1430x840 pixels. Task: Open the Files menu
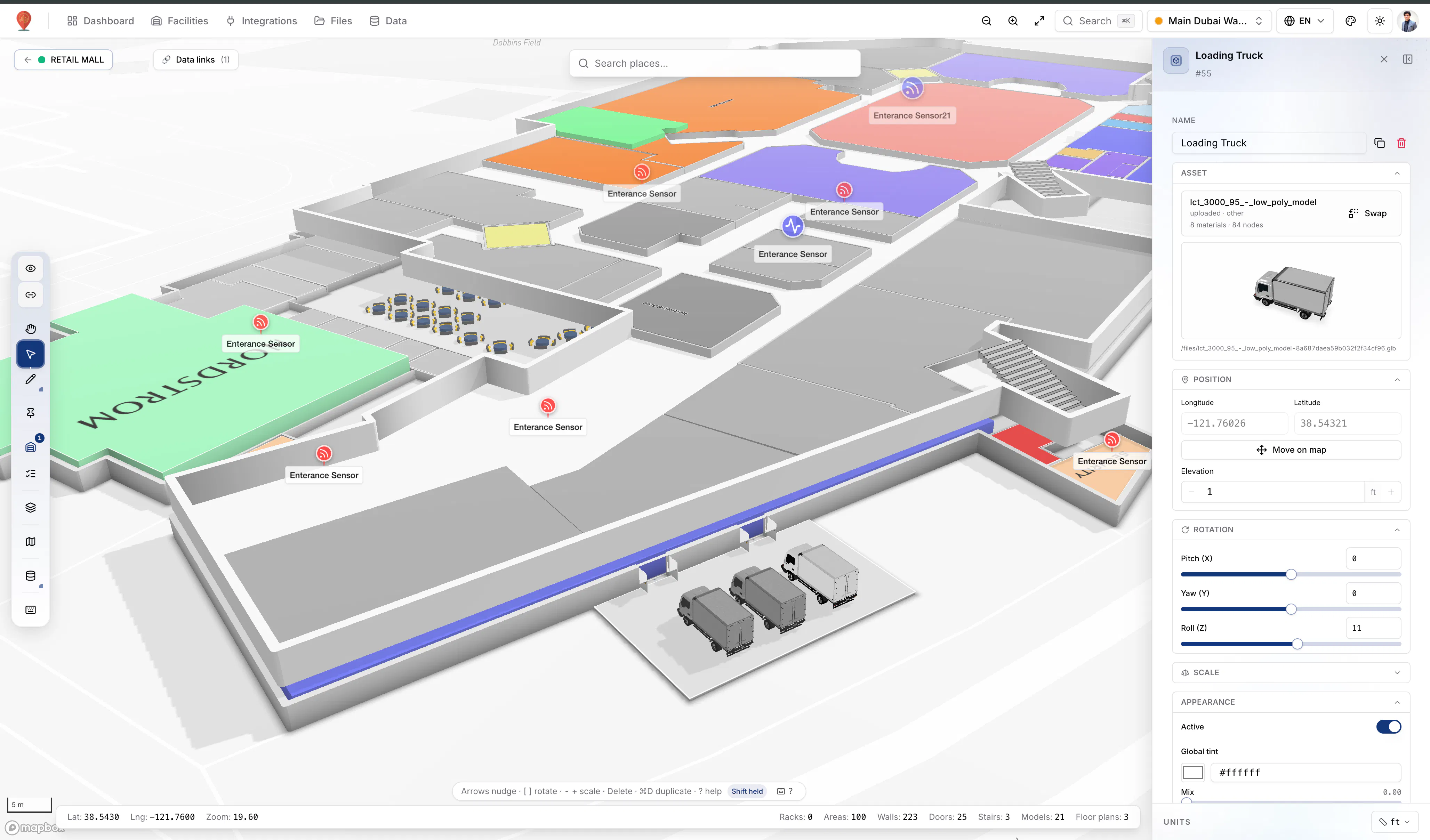click(x=333, y=21)
